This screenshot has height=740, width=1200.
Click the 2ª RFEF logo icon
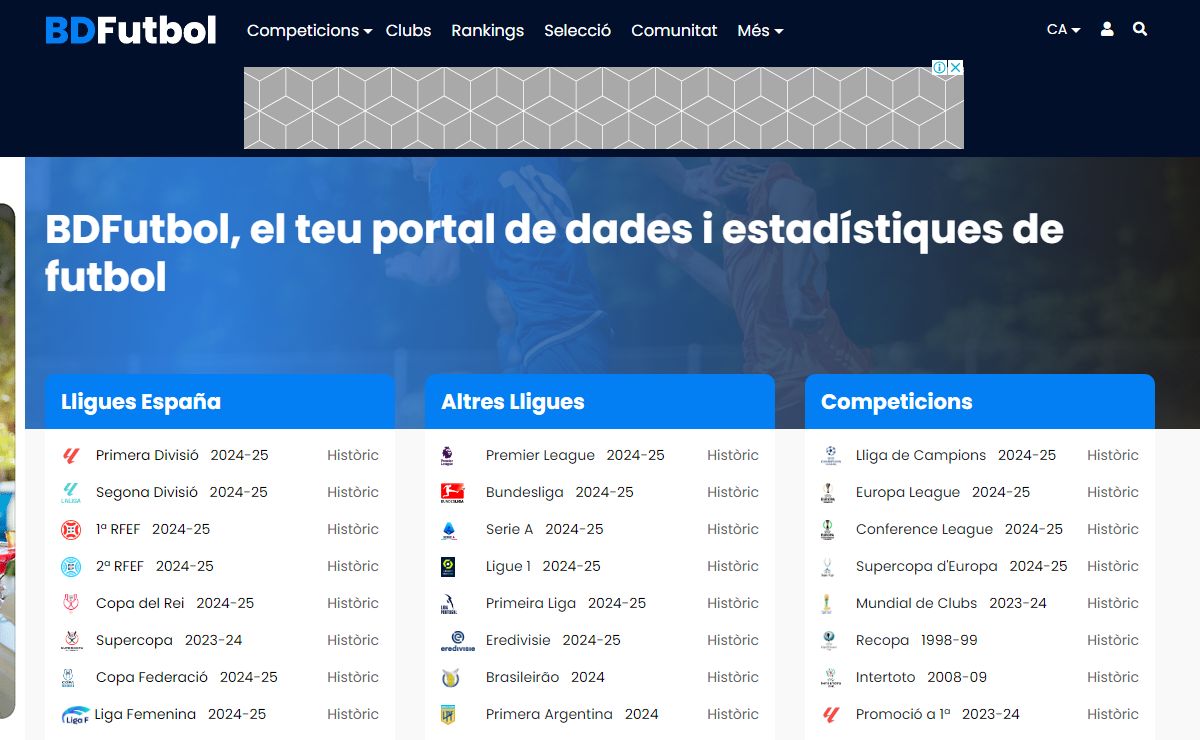70,566
